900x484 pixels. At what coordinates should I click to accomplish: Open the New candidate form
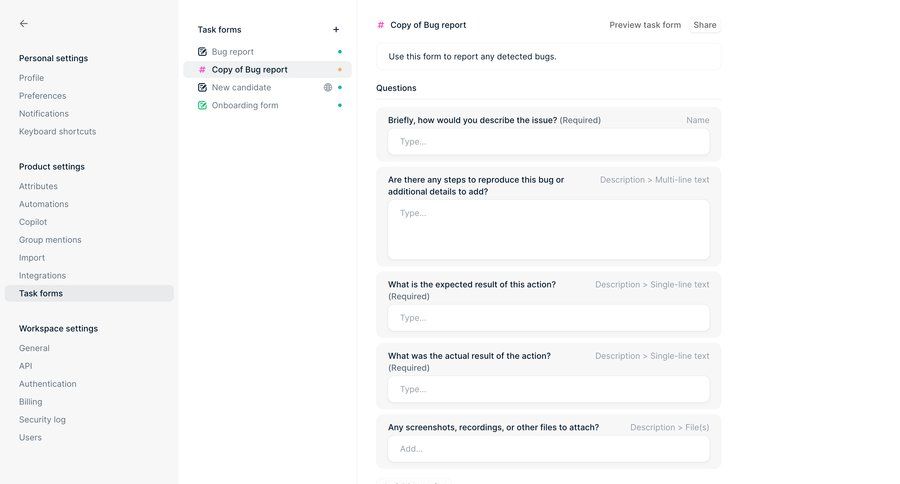267,87
